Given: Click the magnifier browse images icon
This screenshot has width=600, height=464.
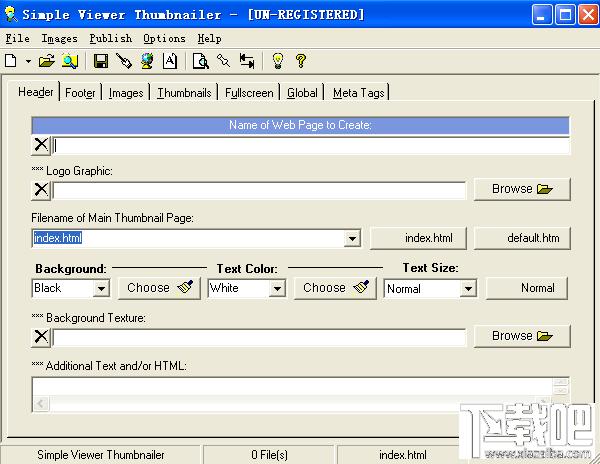Looking at the screenshot, I should click(x=70, y=61).
